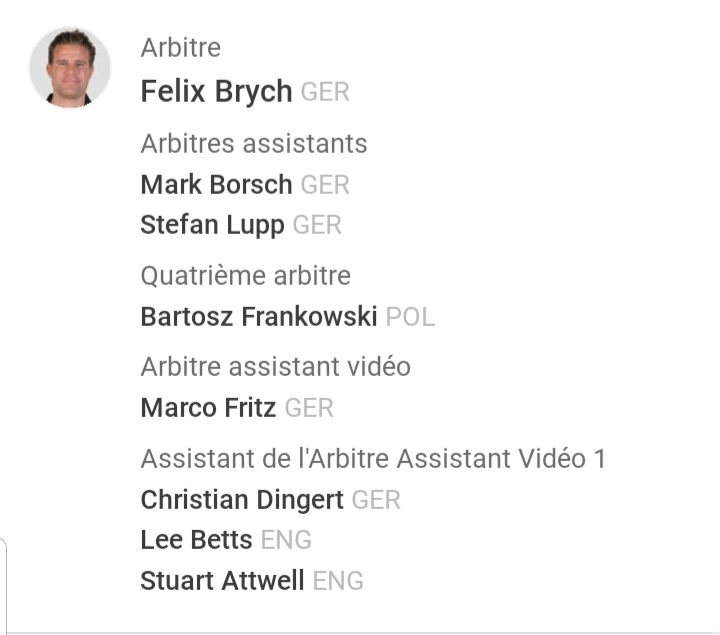The height and width of the screenshot is (635, 720).
Task: Select Lee Betts in the list
Action: pos(196,540)
